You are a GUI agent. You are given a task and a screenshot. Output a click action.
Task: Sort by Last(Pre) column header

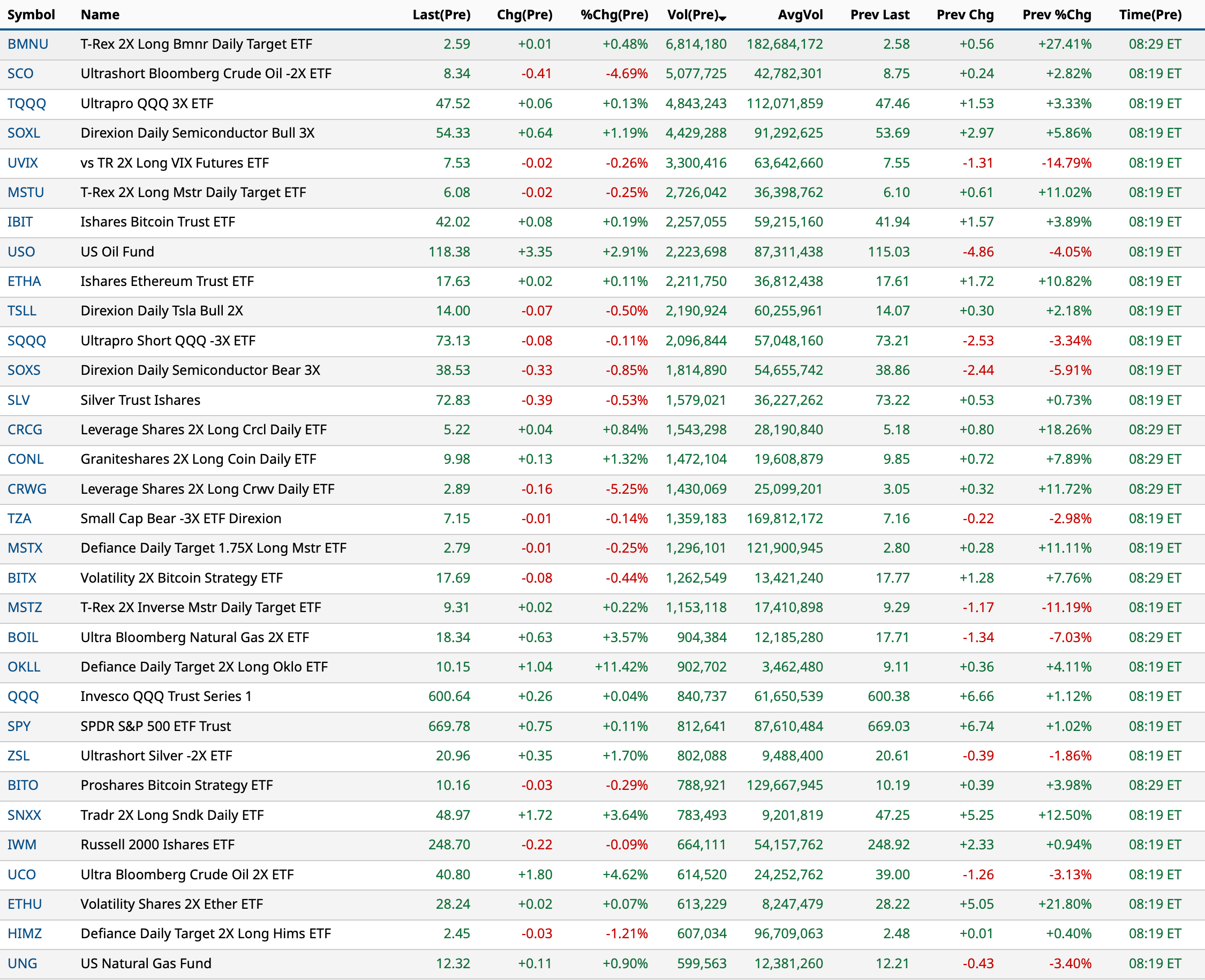(441, 14)
